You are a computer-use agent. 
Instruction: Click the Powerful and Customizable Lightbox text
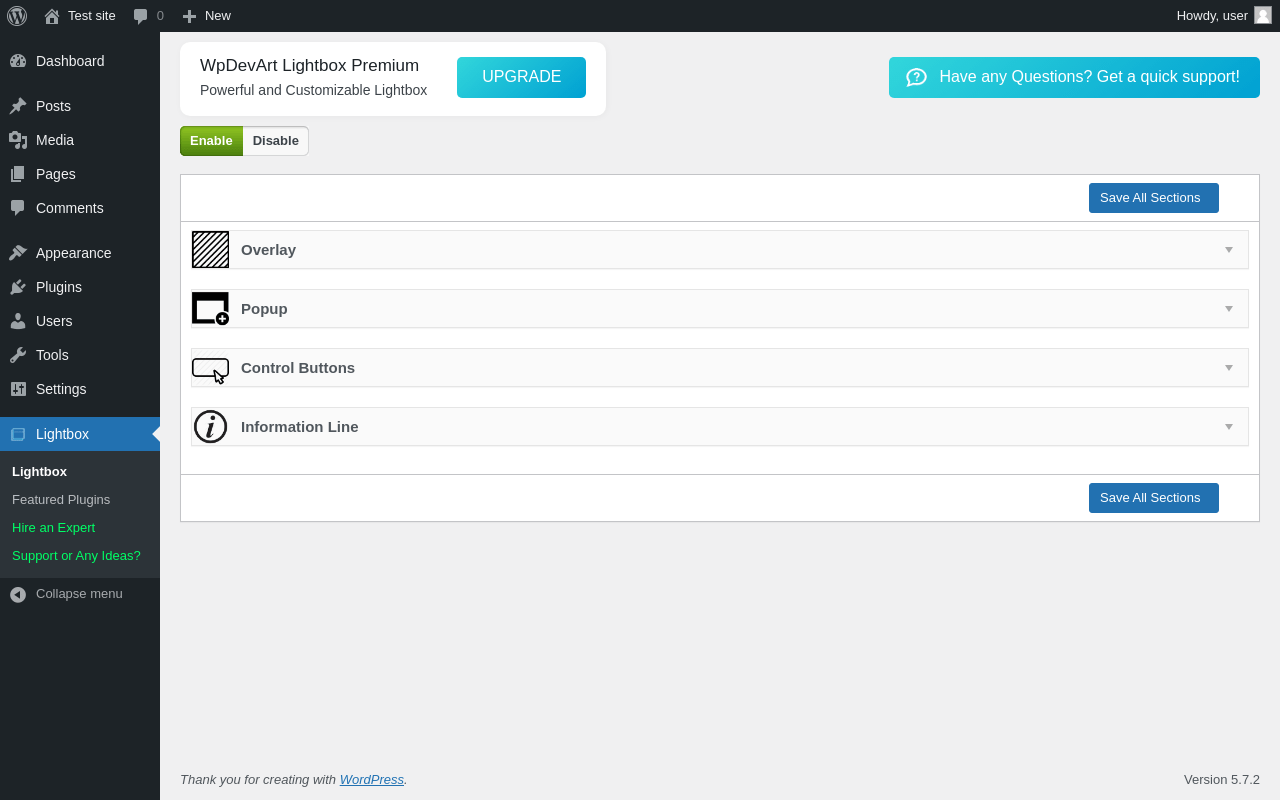pyautogui.click(x=313, y=90)
